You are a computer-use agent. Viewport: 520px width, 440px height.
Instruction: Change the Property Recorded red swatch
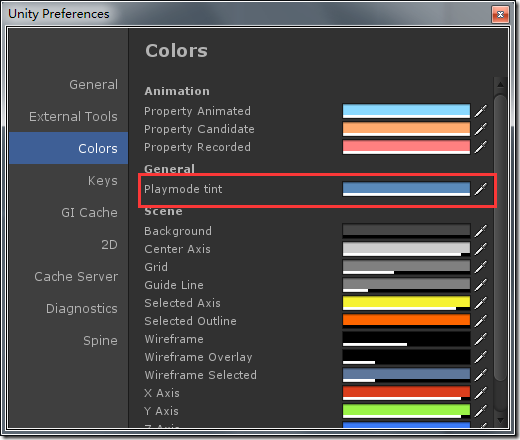[406, 147]
